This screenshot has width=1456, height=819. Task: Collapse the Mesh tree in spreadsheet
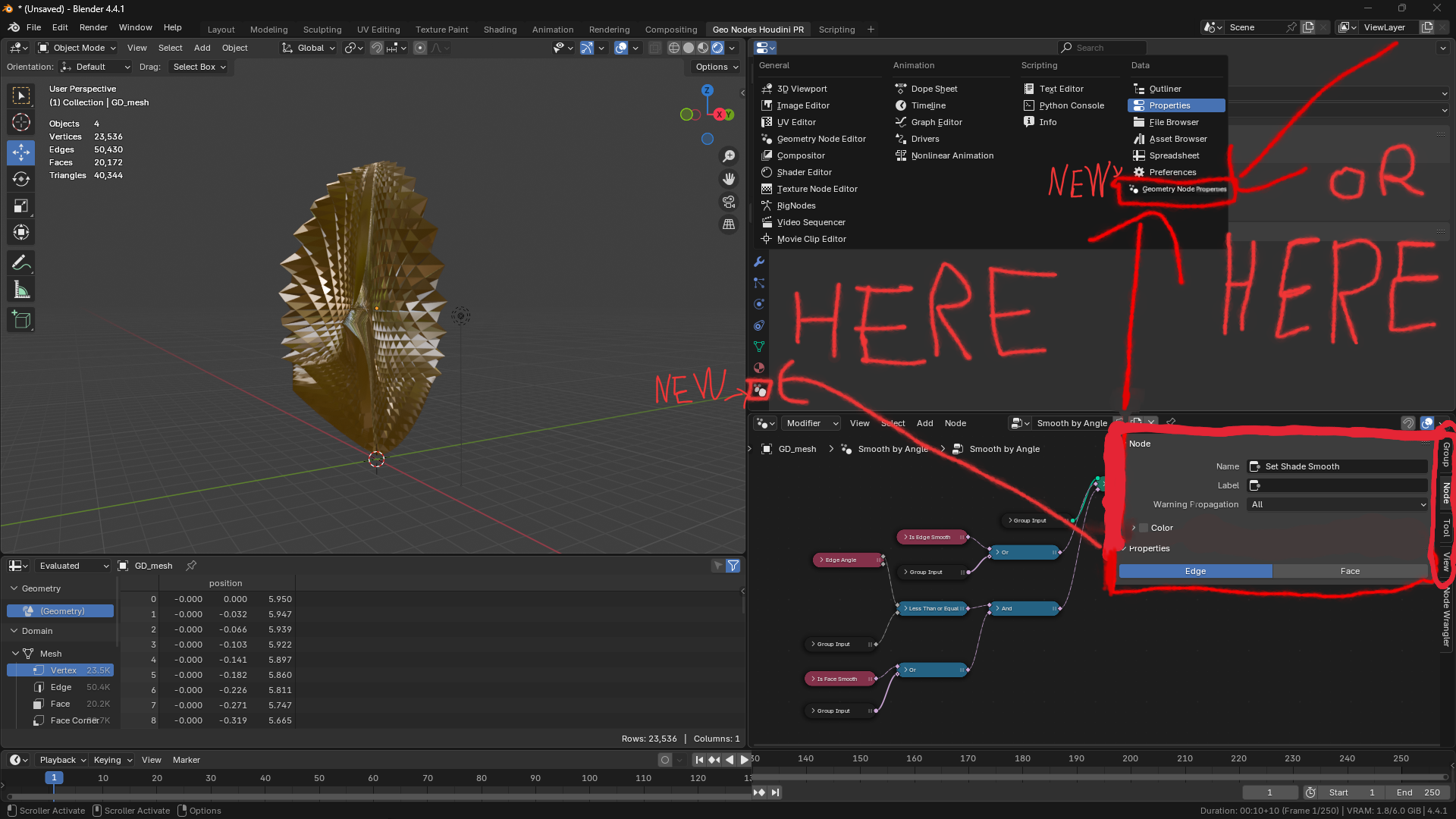15,654
